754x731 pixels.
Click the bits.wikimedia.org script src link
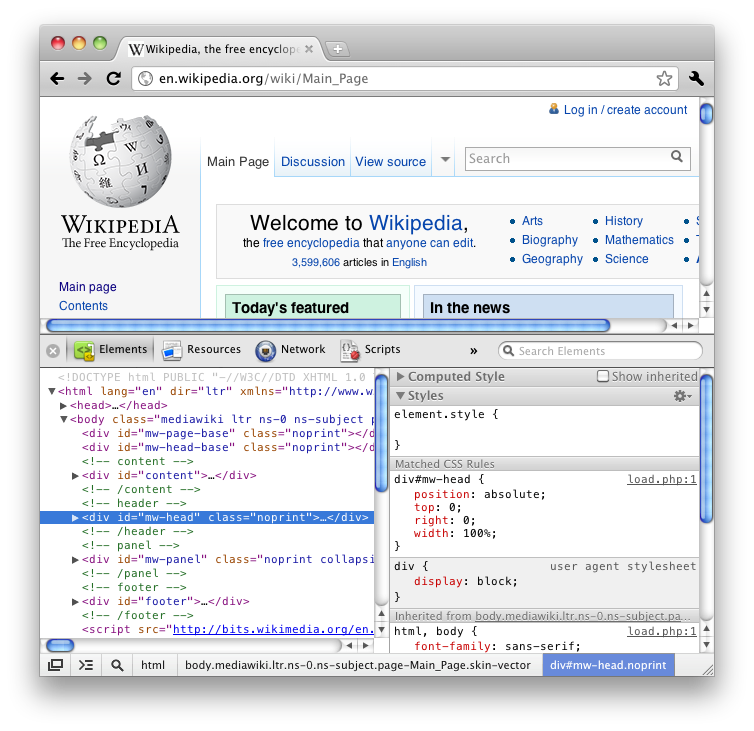click(x=273, y=630)
